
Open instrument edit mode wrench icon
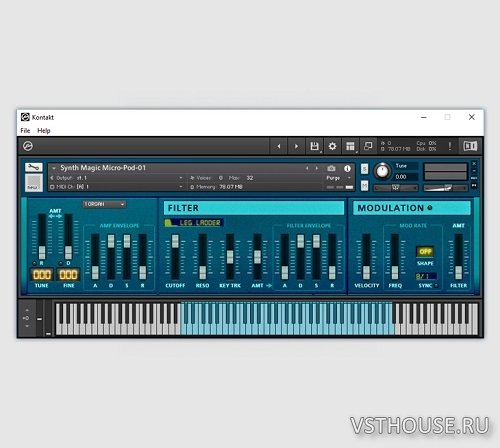[x=34, y=167]
